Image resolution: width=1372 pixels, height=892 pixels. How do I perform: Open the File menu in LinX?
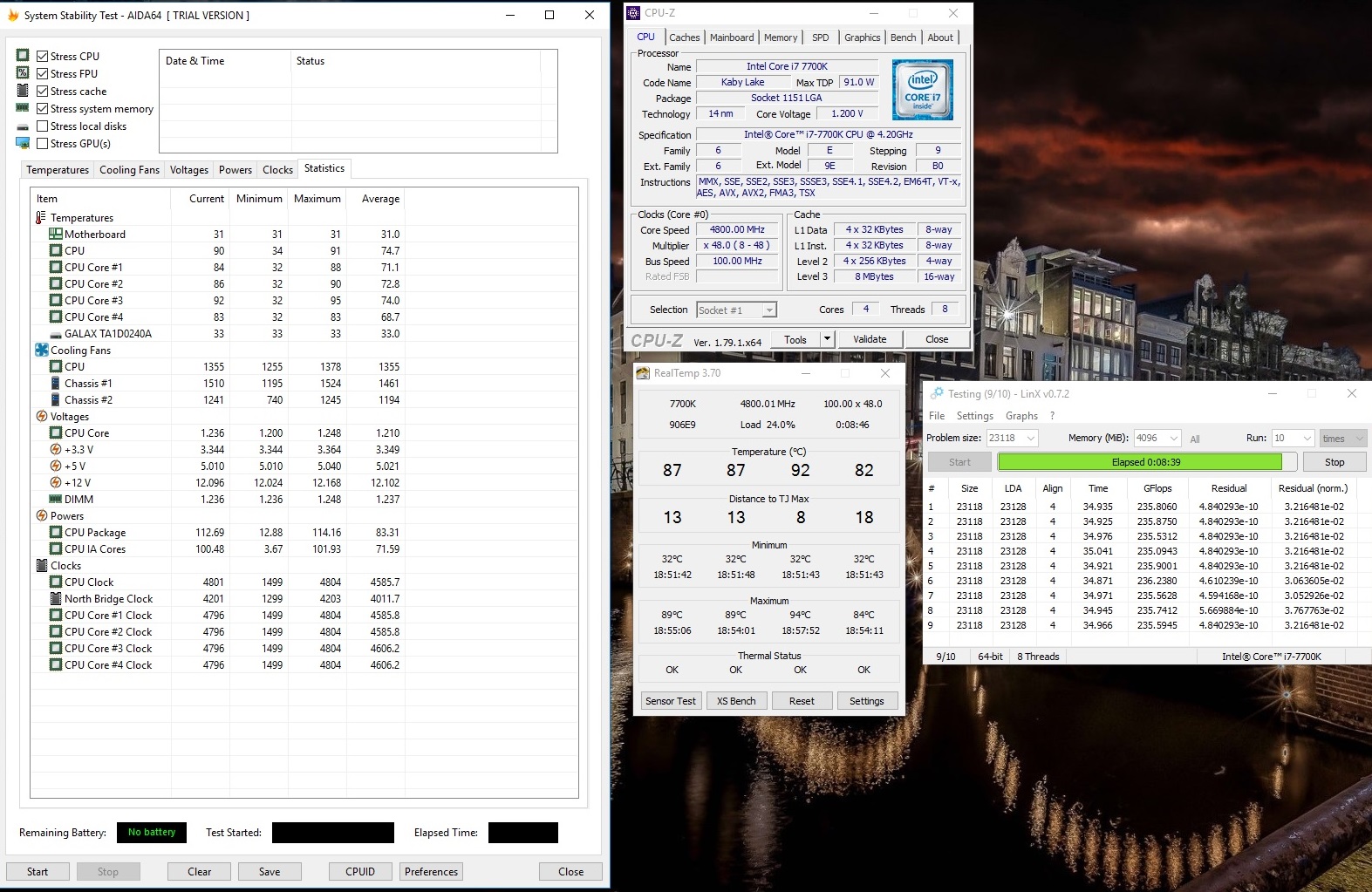[937, 416]
